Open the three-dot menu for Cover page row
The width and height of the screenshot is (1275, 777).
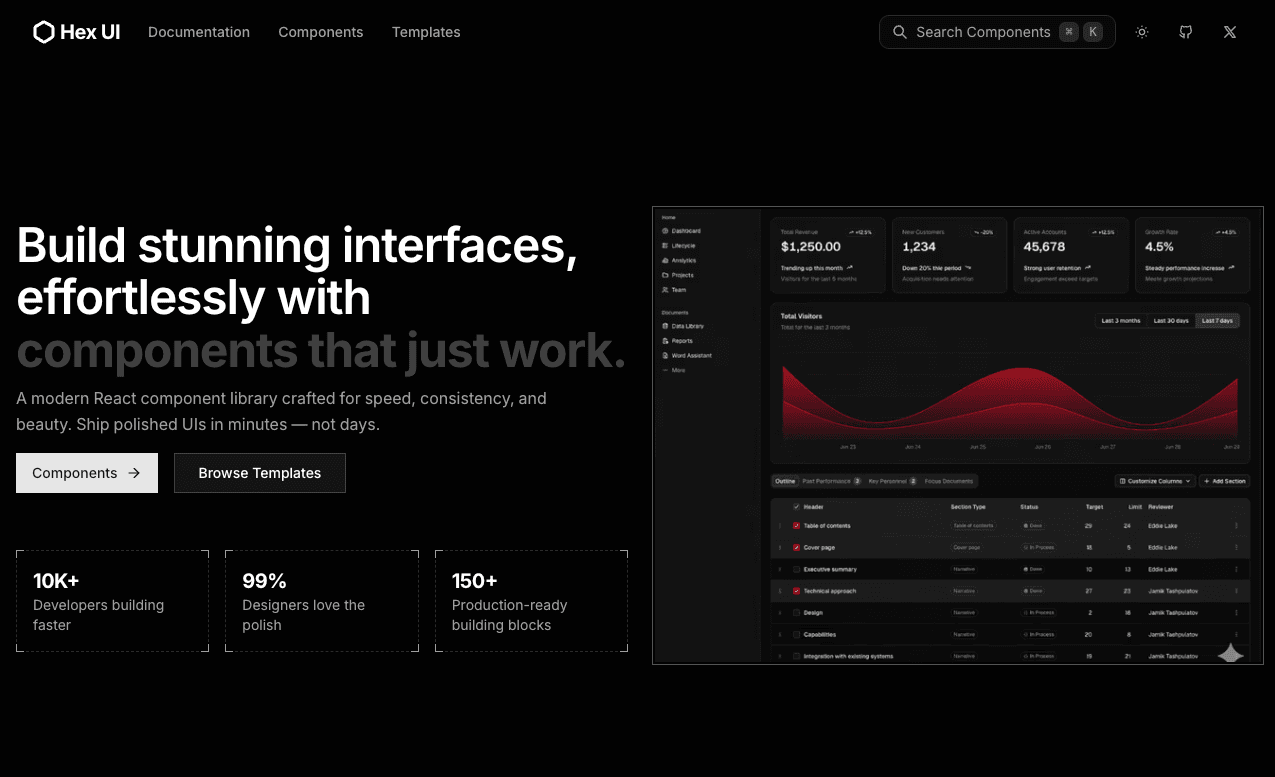[x=1236, y=548]
